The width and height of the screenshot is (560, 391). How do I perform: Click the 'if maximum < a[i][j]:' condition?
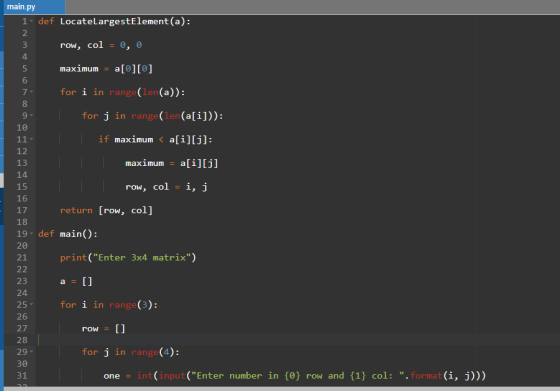(155, 139)
